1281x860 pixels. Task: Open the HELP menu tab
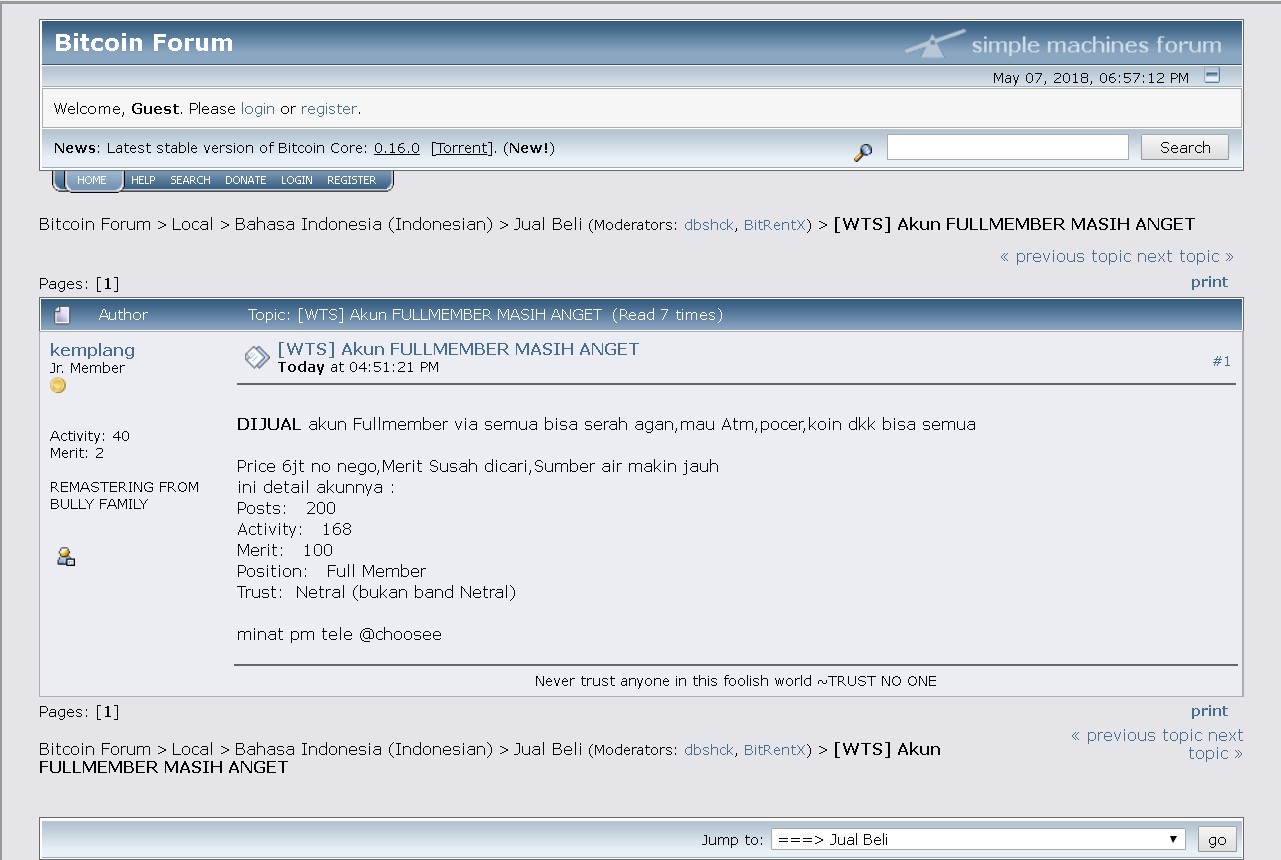pyautogui.click(x=143, y=180)
